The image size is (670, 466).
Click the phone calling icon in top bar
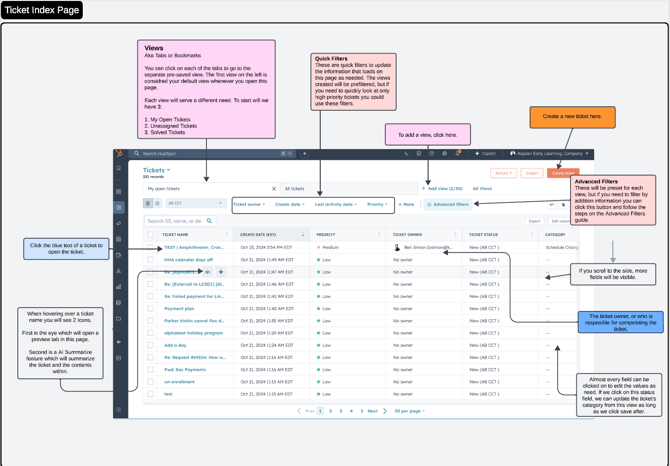point(406,154)
